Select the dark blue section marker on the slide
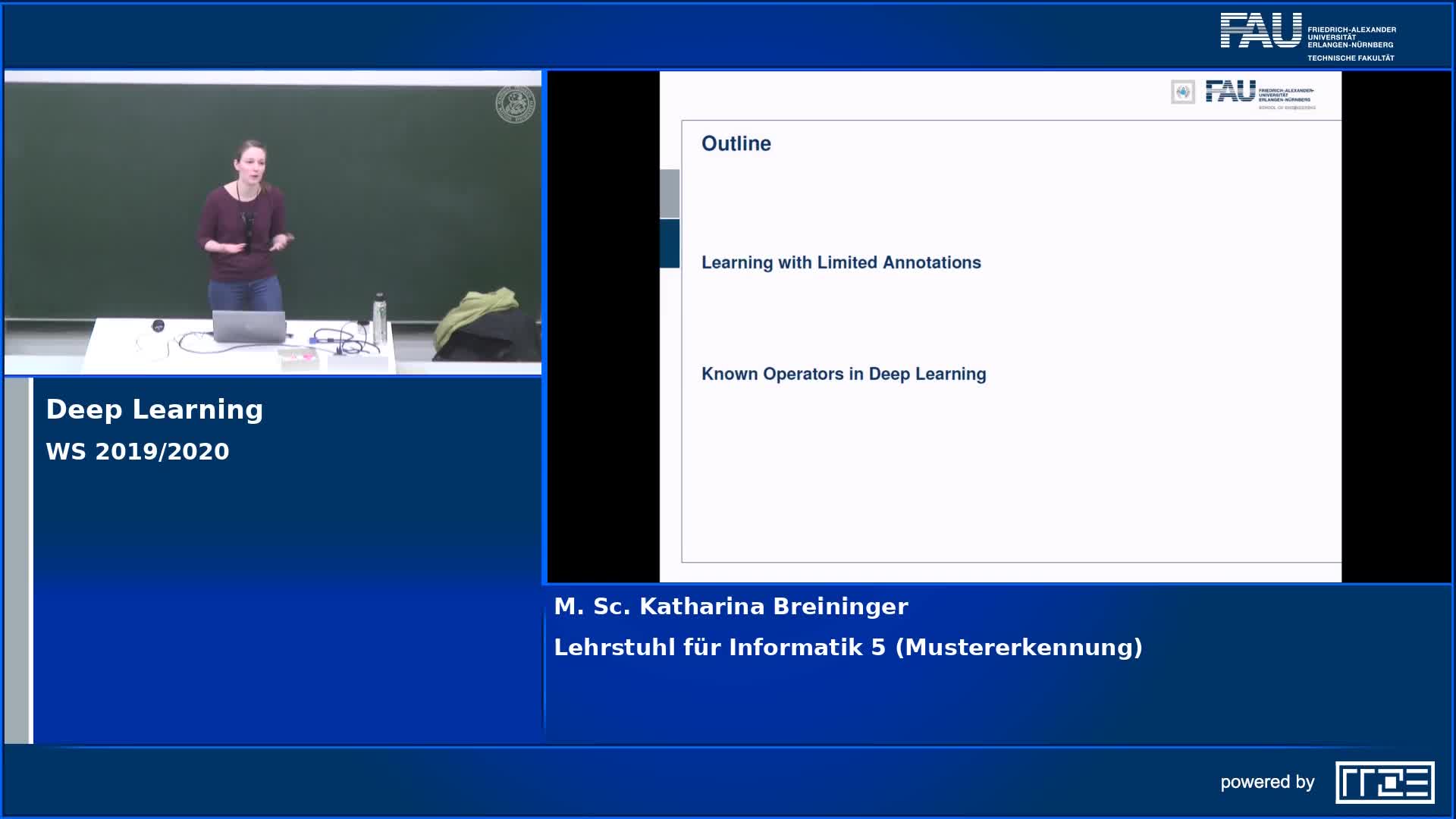1456x819 pixels. pos(669,243)
